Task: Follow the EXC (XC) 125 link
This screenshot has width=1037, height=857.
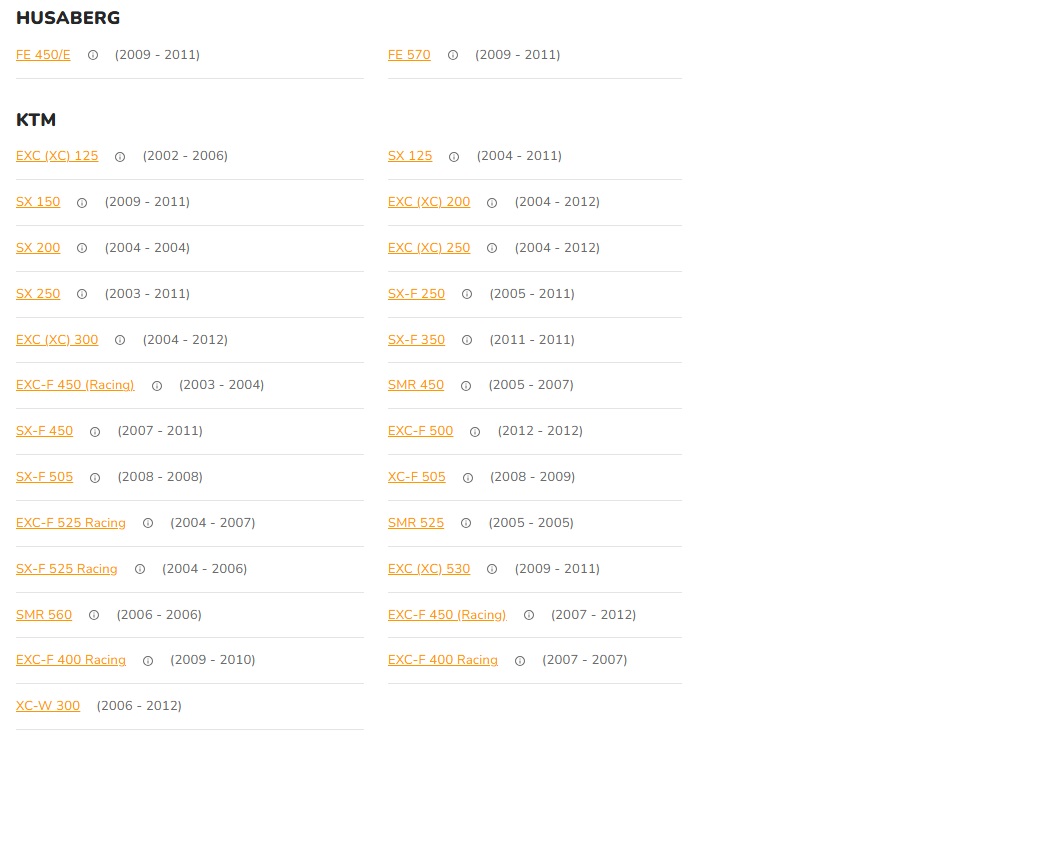Action: tap(57, 156)
